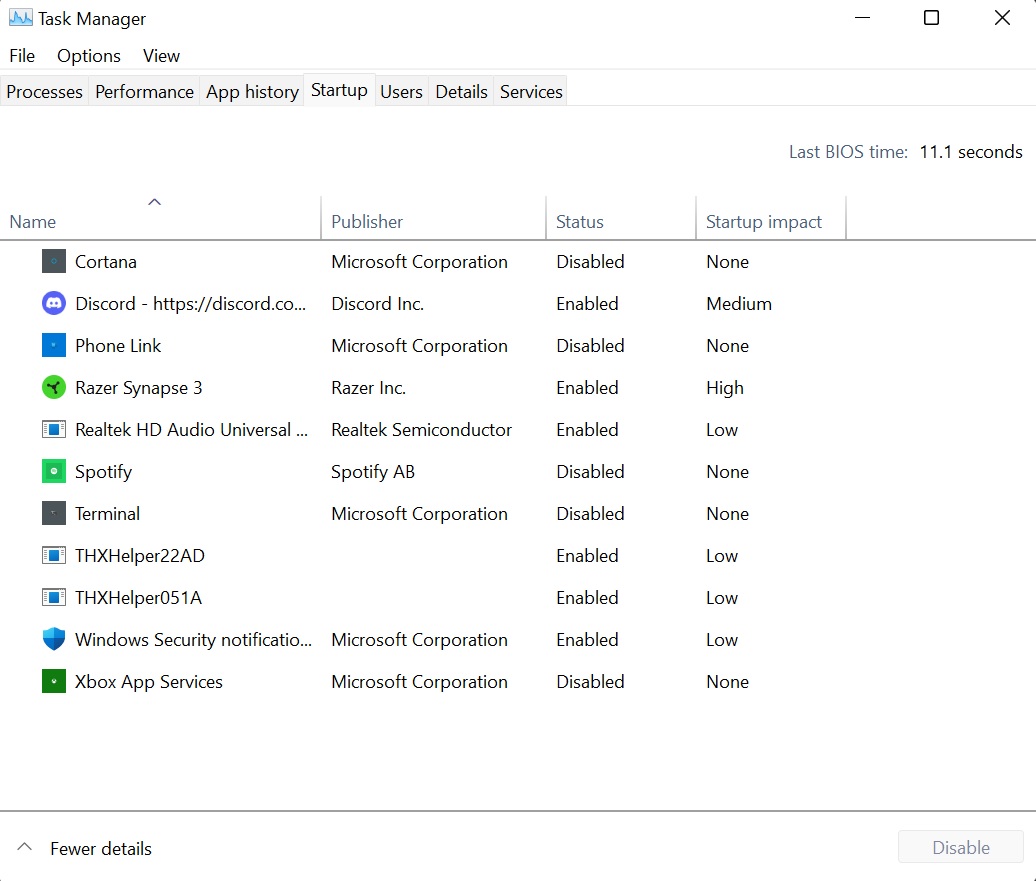Switch to the Performance tab

(144, 92)
